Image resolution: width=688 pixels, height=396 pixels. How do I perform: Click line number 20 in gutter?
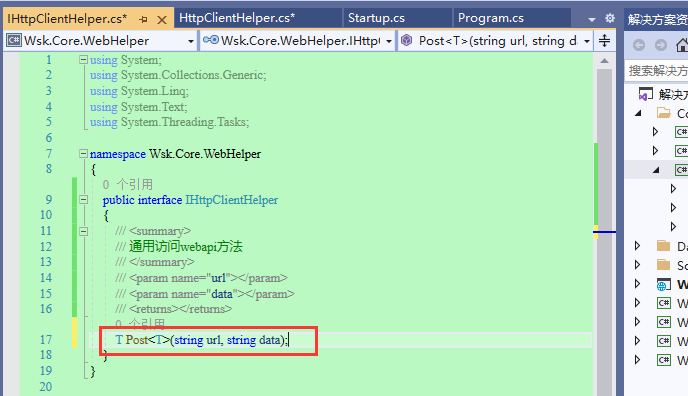coord(46,387)
